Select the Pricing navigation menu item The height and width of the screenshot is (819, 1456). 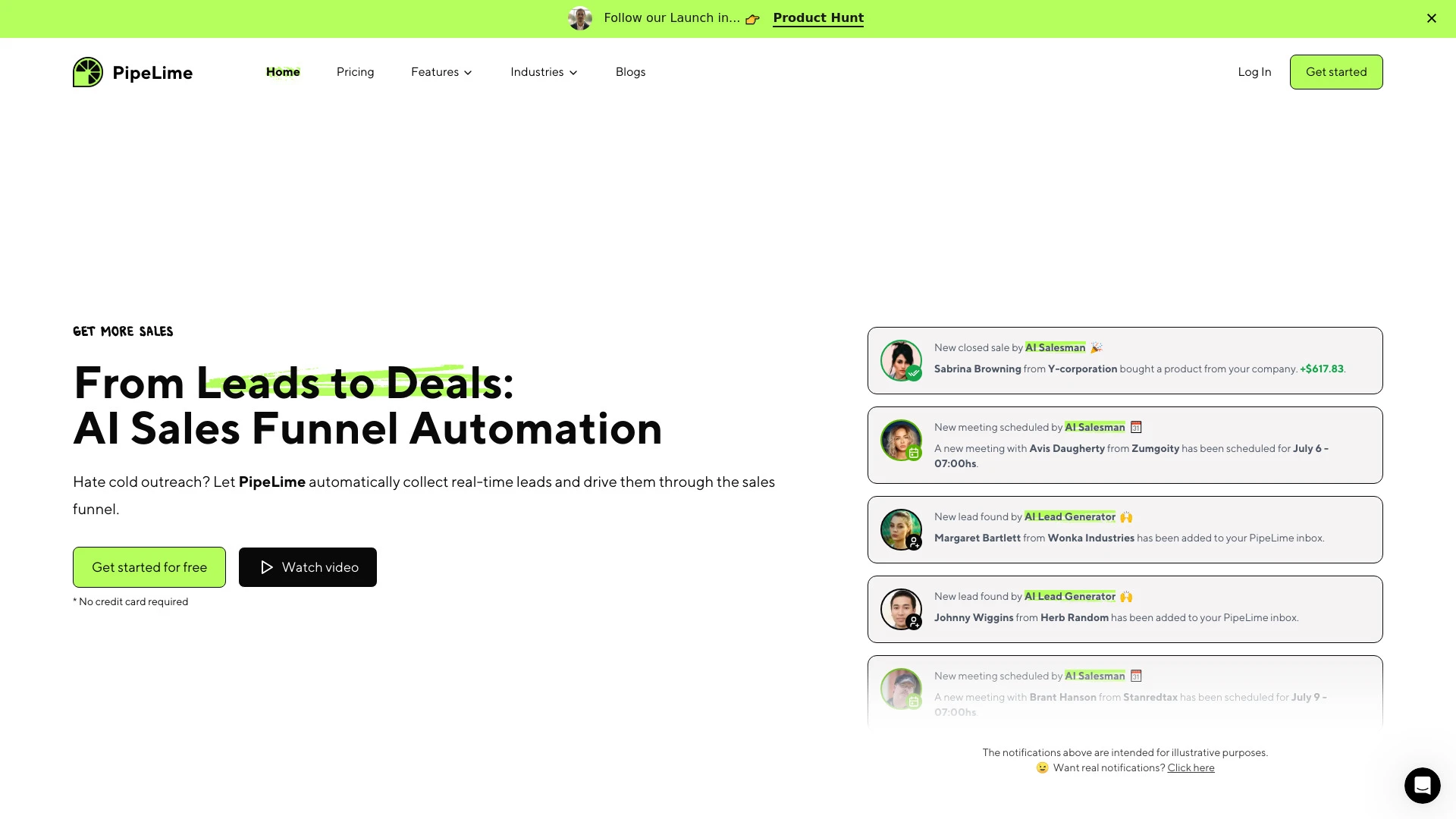click(355, 71)
